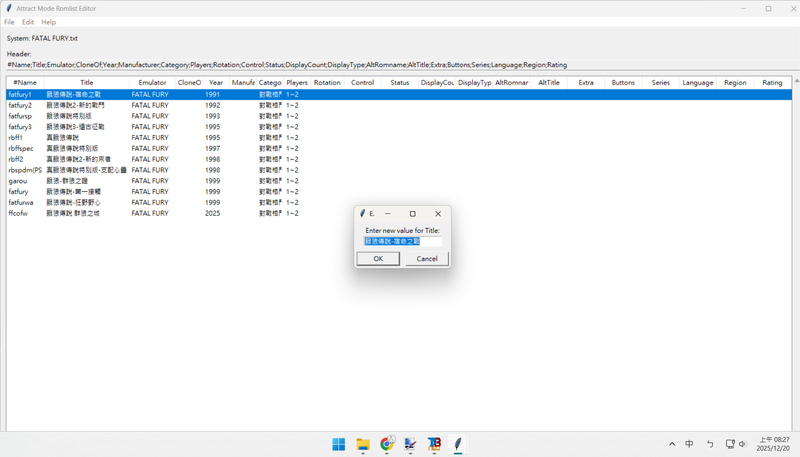Image resolution: width=800 pixels, height=457 pixels.
Task: Select the rbffspec row
Action: pyautogui.click(x=399, y=148)
